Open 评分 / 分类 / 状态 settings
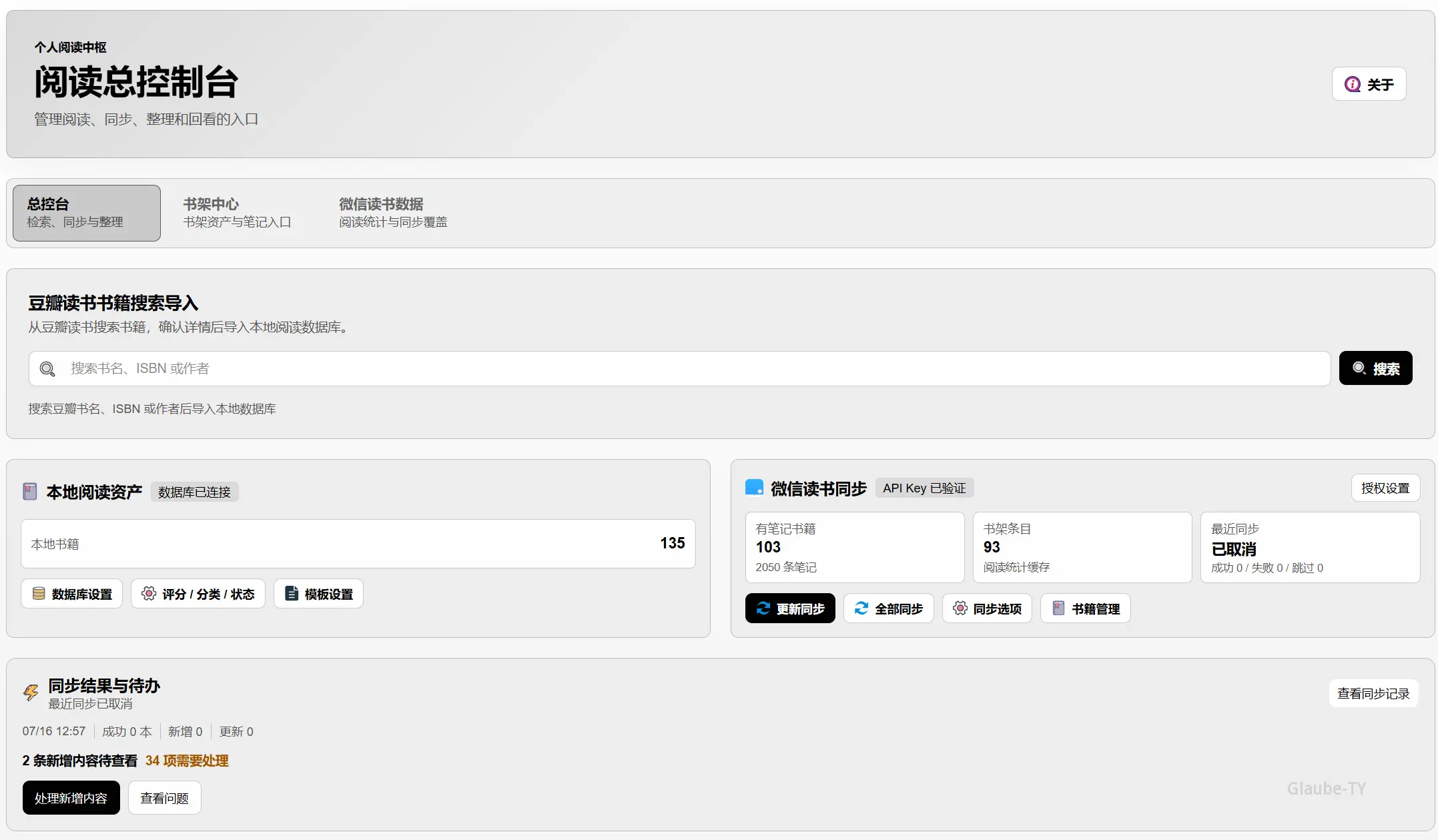This screenshot has height=840, width=1438. click(198, 594)
